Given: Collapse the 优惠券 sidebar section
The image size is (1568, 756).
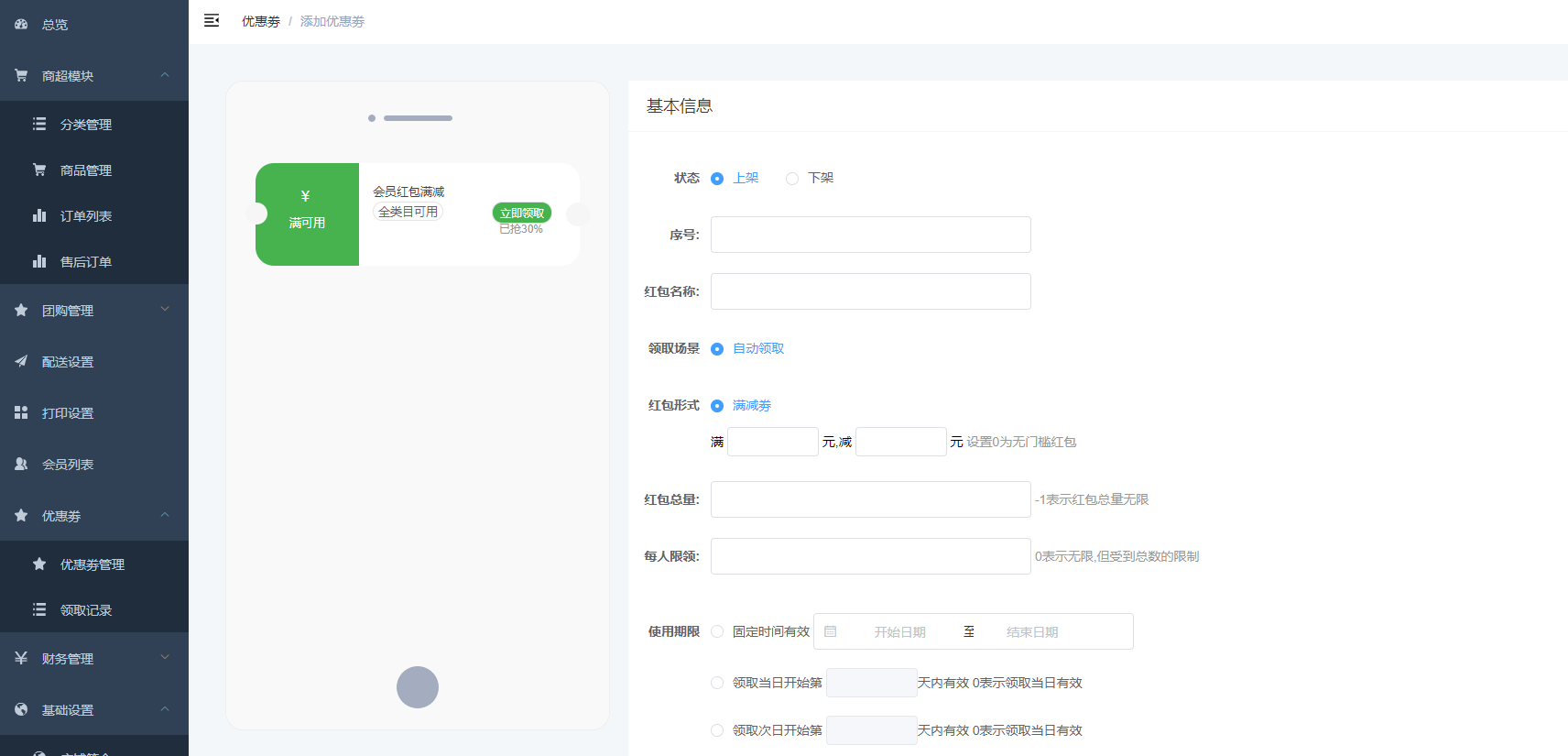Looking at the screenshot, I should 165,516.
